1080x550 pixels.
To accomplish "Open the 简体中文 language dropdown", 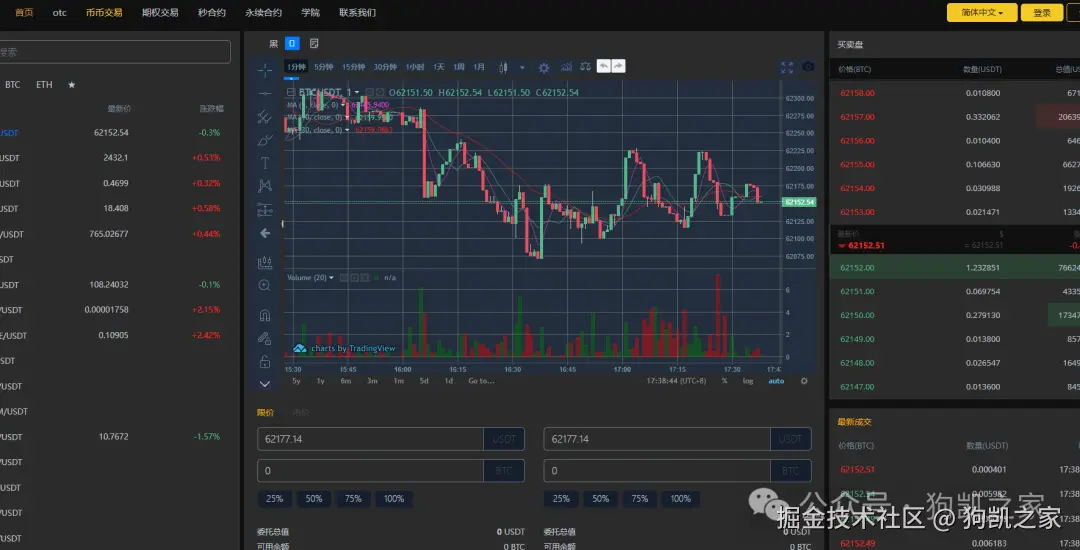I will 982,12.
